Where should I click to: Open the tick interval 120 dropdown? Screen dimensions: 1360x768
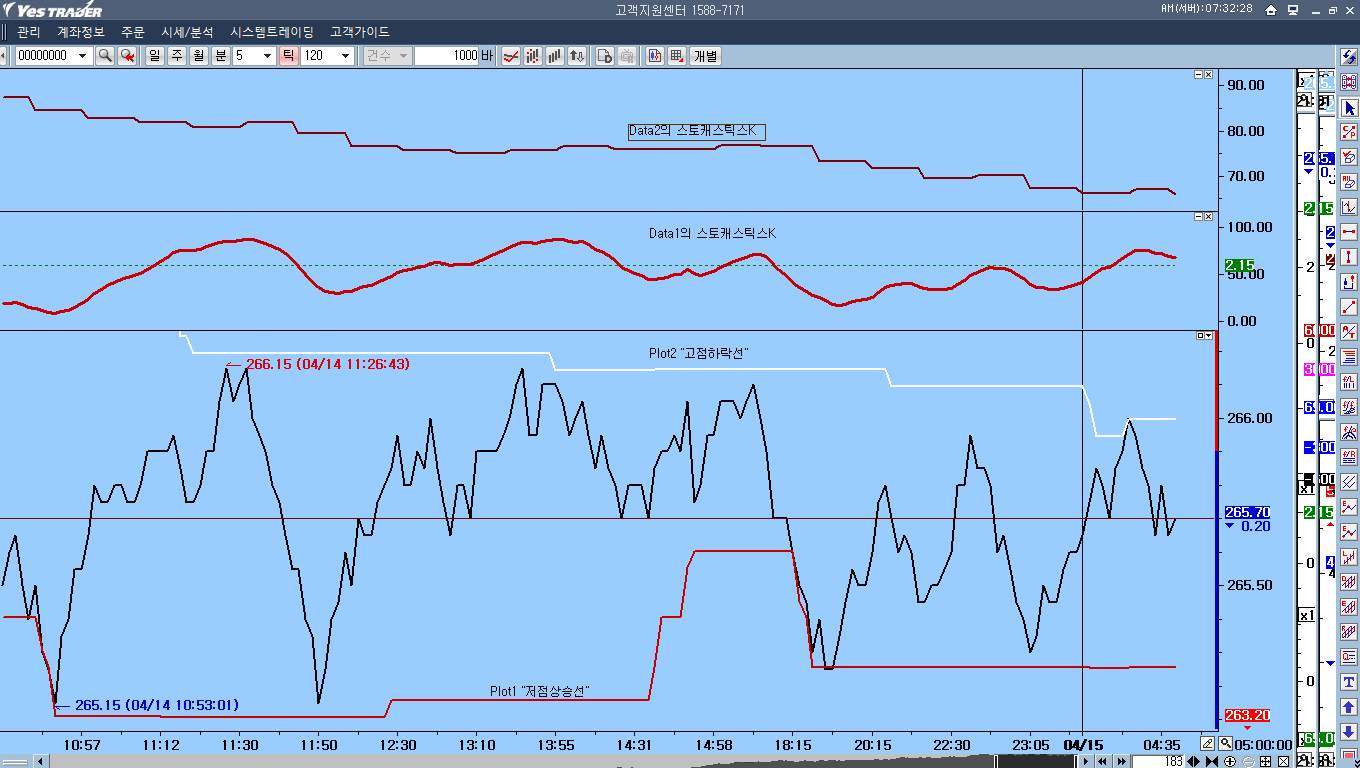tap(345, 56)
